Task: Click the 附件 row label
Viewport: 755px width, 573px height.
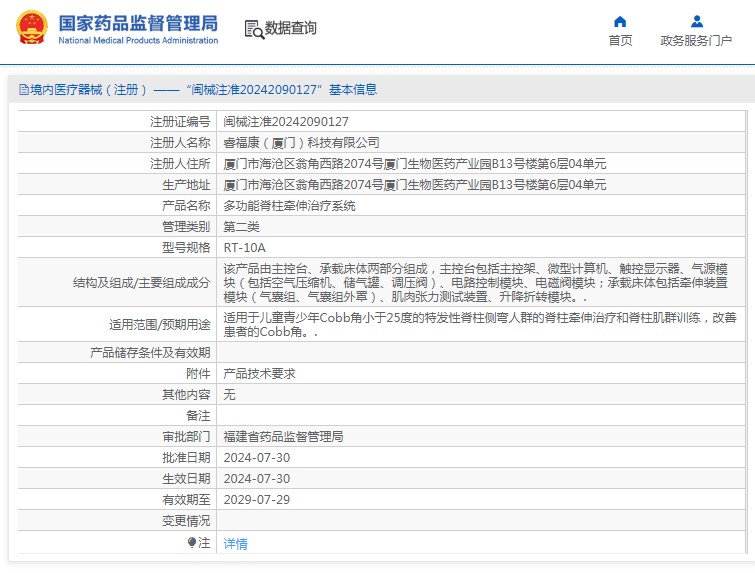Action: 198,374
